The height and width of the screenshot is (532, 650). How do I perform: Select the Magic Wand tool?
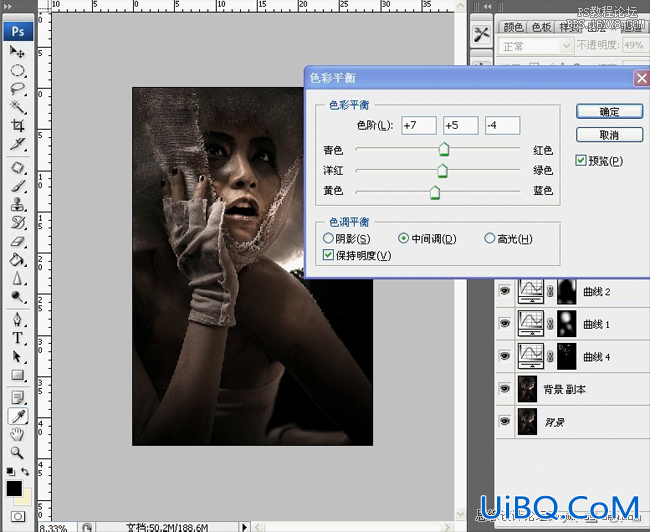tap(17, 107)
